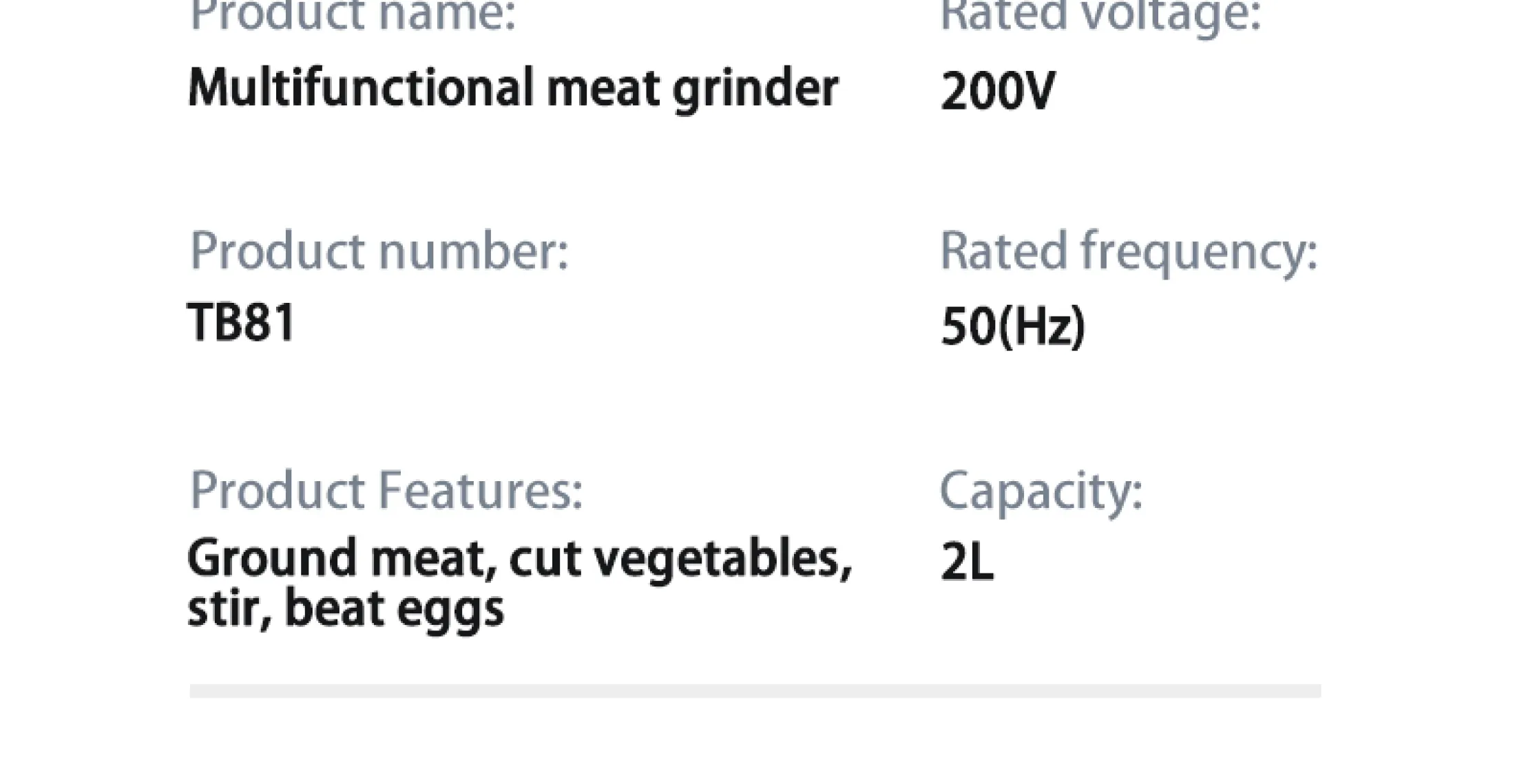Click the word "meat" in product name
Viewport: 1515px width, 784px height.
coord(604,89)
